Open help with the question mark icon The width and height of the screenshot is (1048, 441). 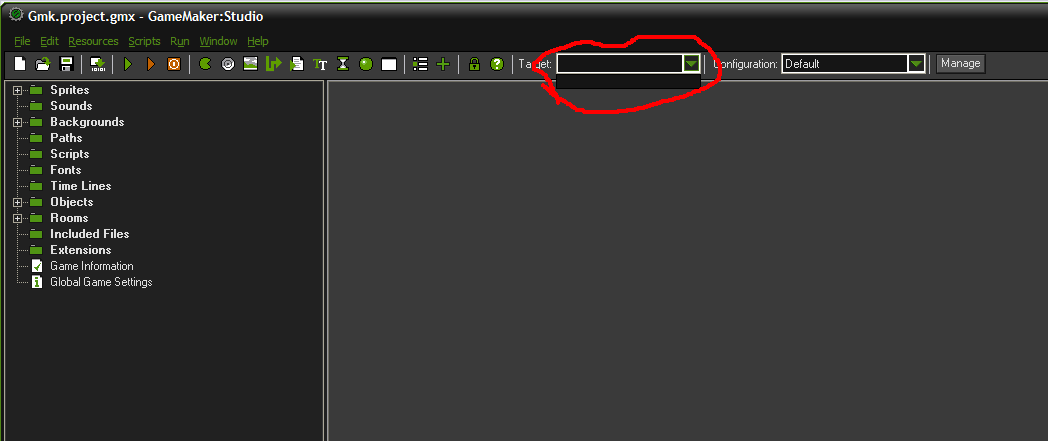(497, 64)
